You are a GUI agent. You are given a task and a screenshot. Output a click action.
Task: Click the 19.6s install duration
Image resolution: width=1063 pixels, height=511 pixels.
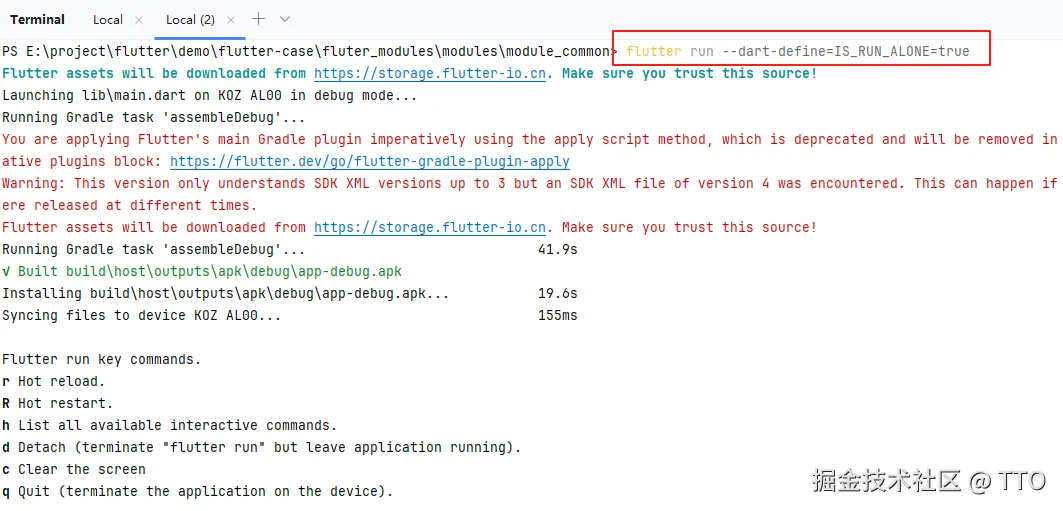click(557, 294)
